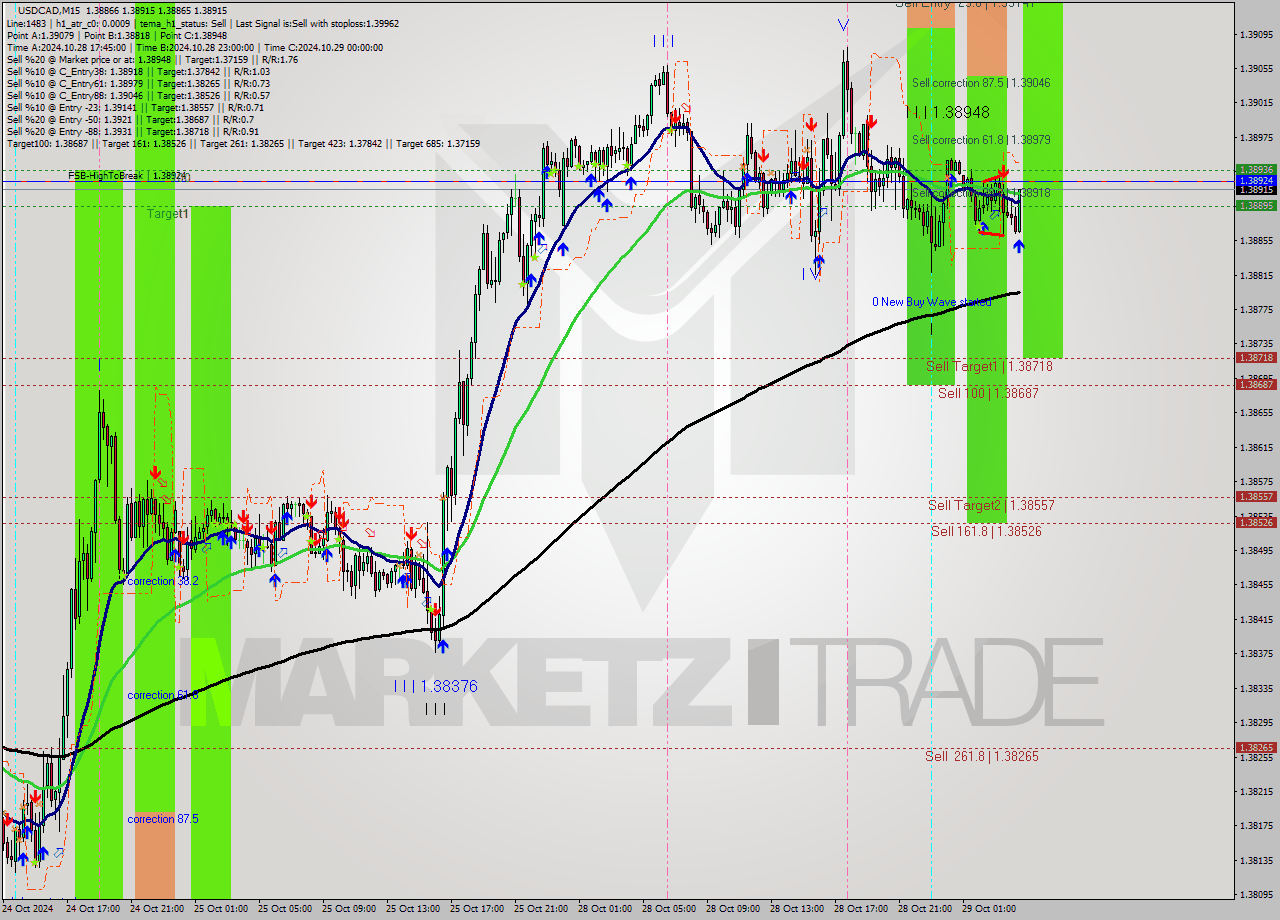Click the '25 Oct 21:00' time axis label
Screen dimensions: 1280x920
coord(541,909)
